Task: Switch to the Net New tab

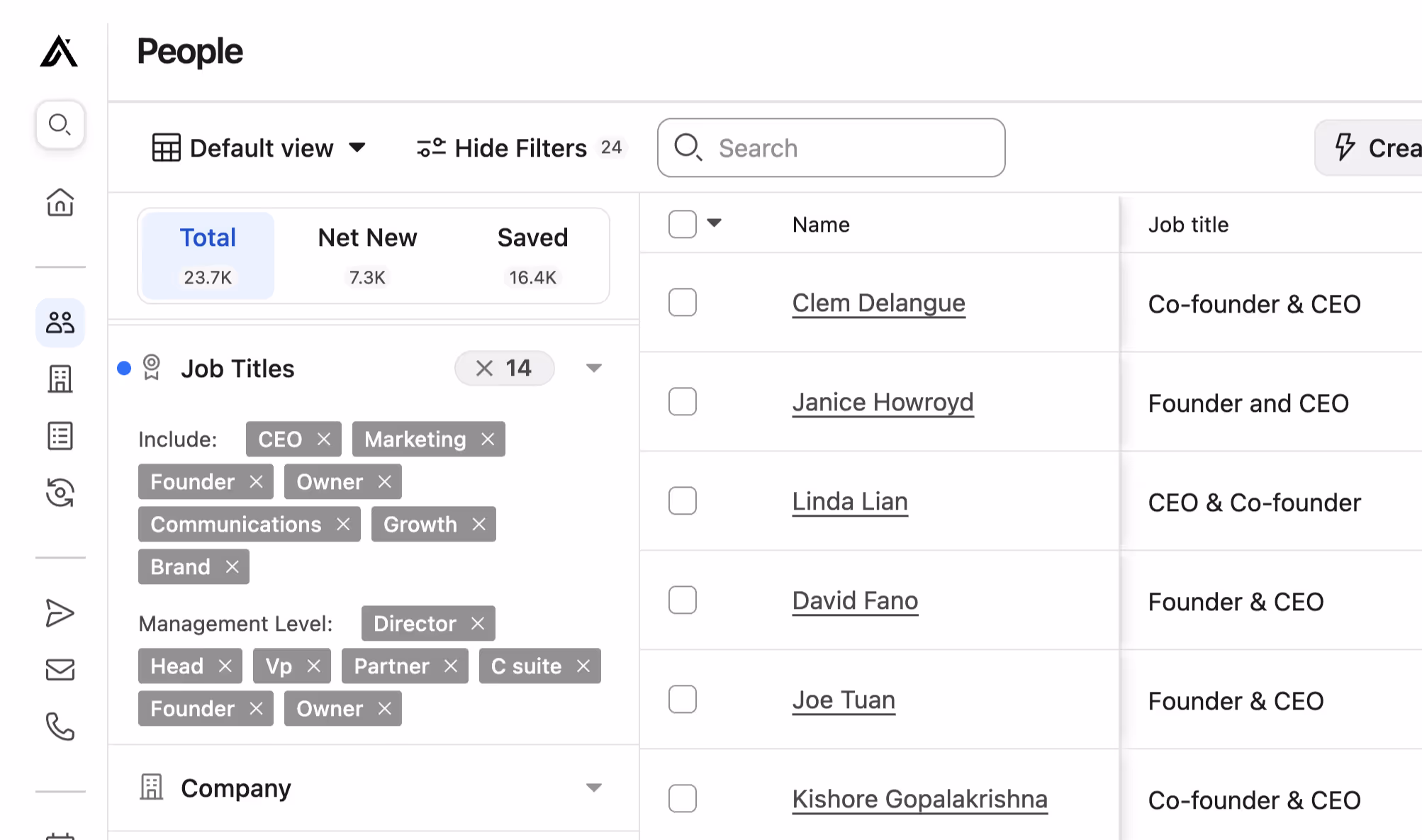Action: pyautogui.click(x=367, y=254)
